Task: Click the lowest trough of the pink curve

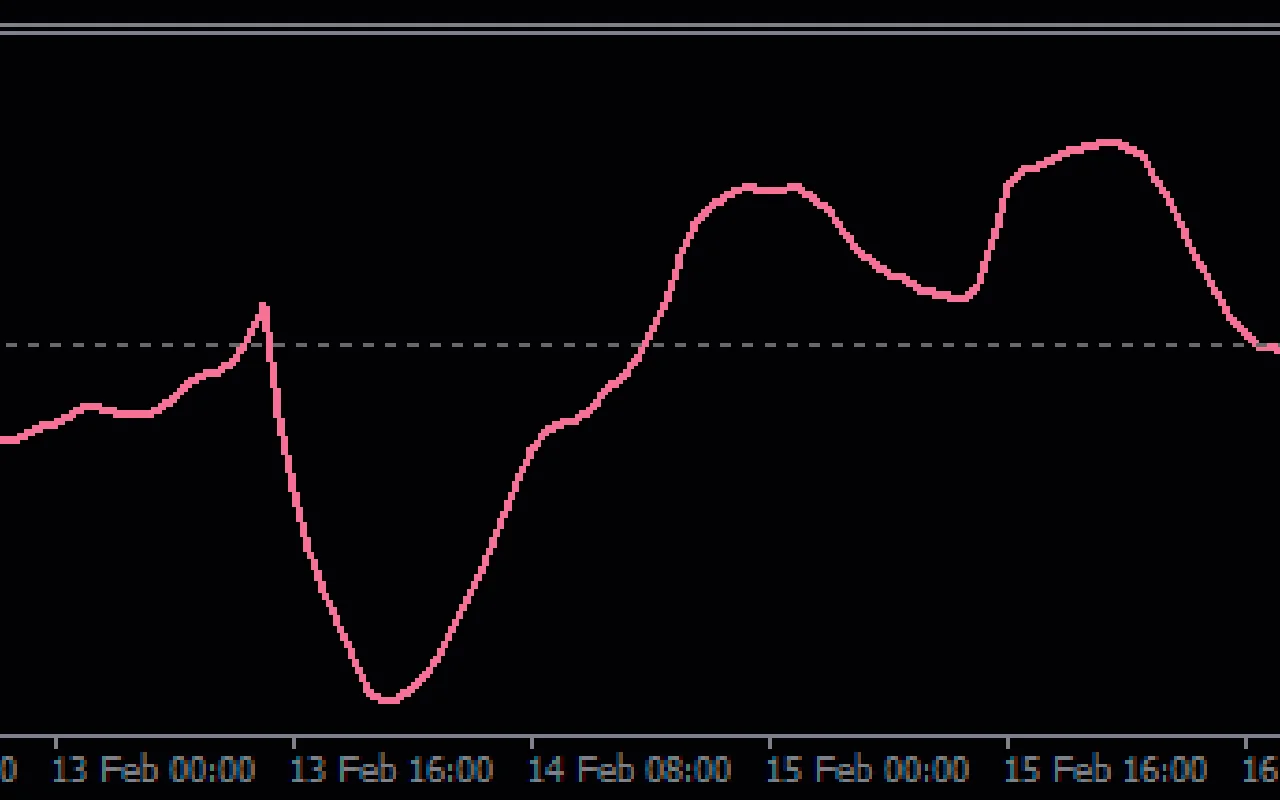Action: click(390, 700)
